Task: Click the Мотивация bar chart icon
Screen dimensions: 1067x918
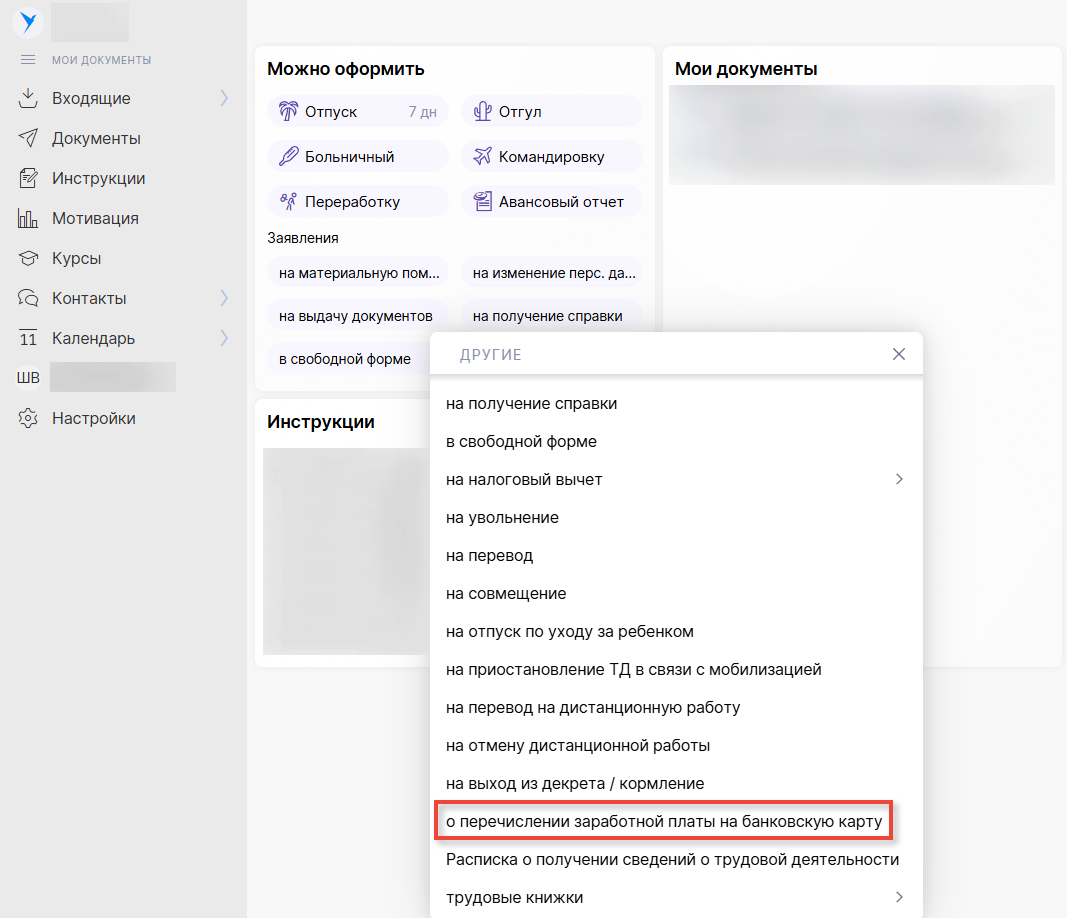Action: [x=28, y=218]
